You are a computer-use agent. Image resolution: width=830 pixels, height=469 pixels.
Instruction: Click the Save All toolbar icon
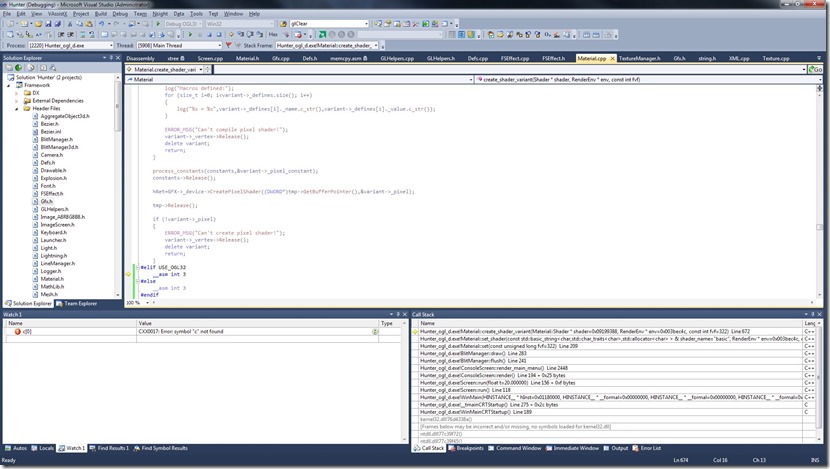click(58, 24)
